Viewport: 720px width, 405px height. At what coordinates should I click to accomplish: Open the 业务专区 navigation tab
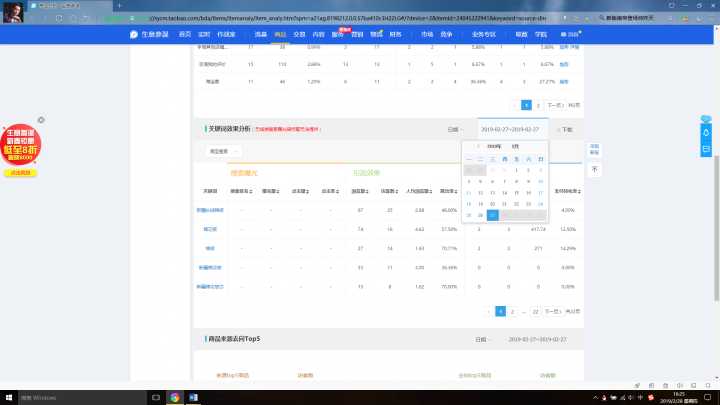(484, 34)
